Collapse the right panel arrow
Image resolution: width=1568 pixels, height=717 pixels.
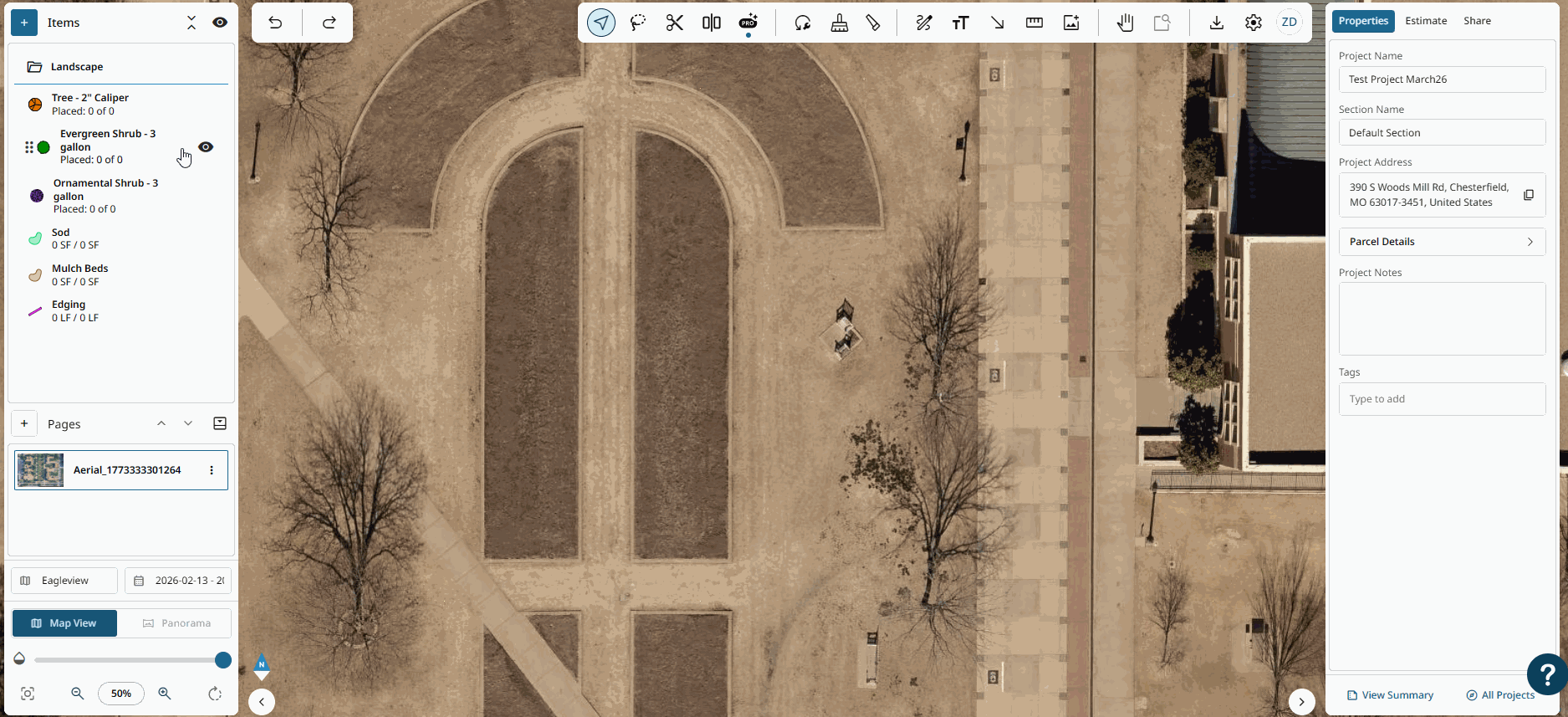click(1301, 702)
